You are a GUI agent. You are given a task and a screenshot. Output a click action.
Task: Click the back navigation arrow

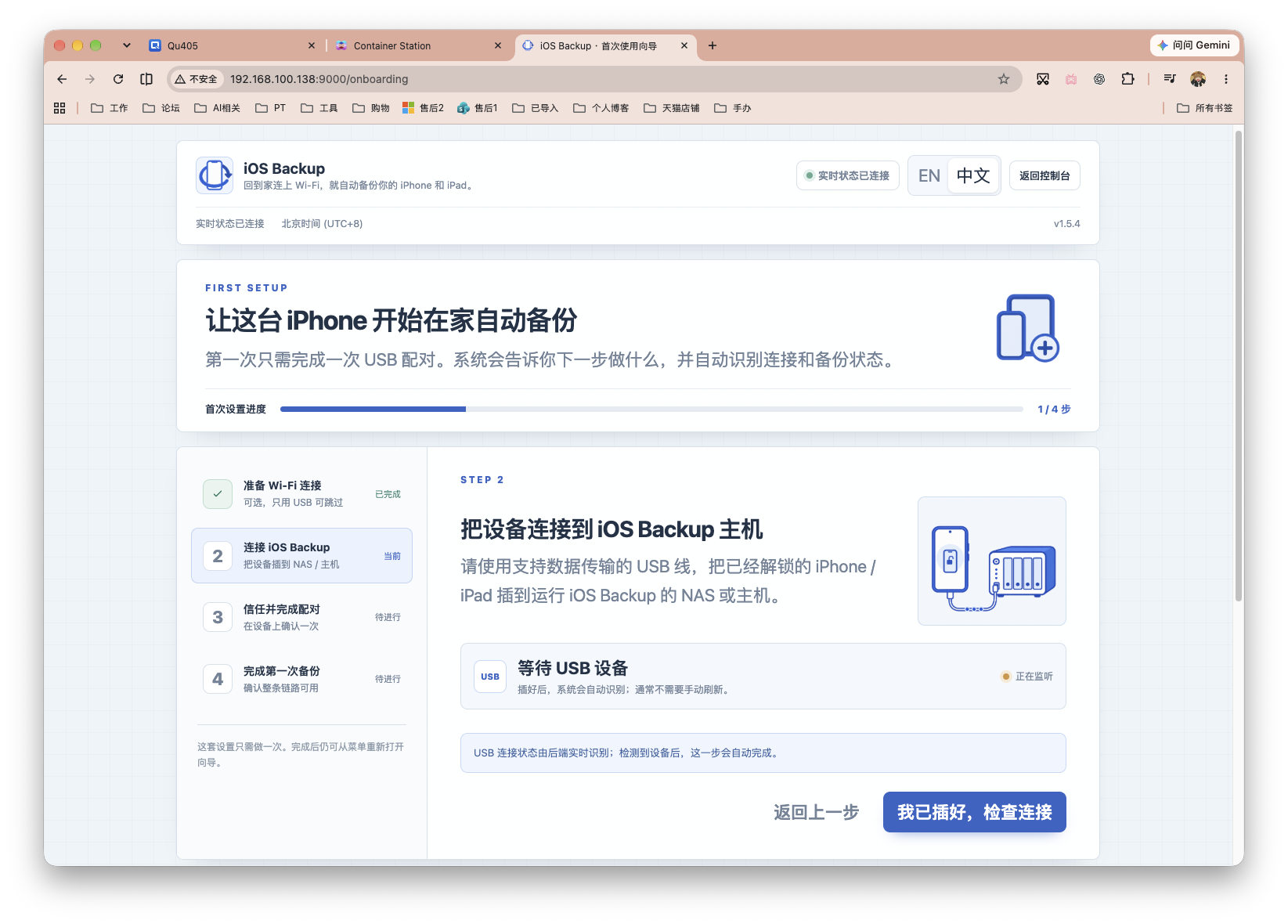[x=62, y=79]
